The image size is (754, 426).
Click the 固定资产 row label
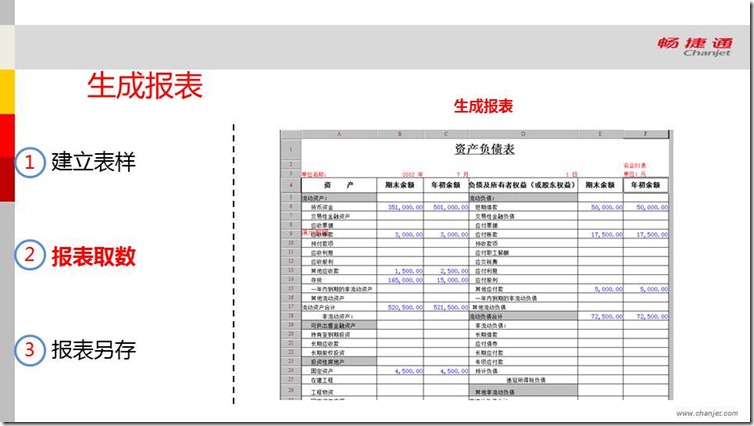(321, 371)
